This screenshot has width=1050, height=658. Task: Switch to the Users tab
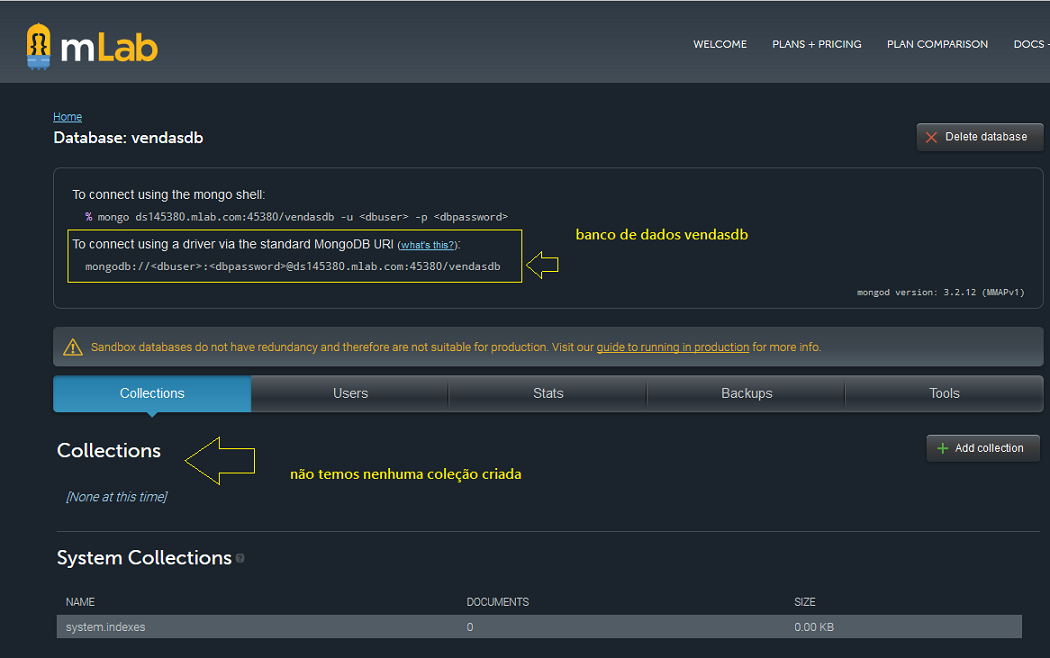tap(350, 394)
